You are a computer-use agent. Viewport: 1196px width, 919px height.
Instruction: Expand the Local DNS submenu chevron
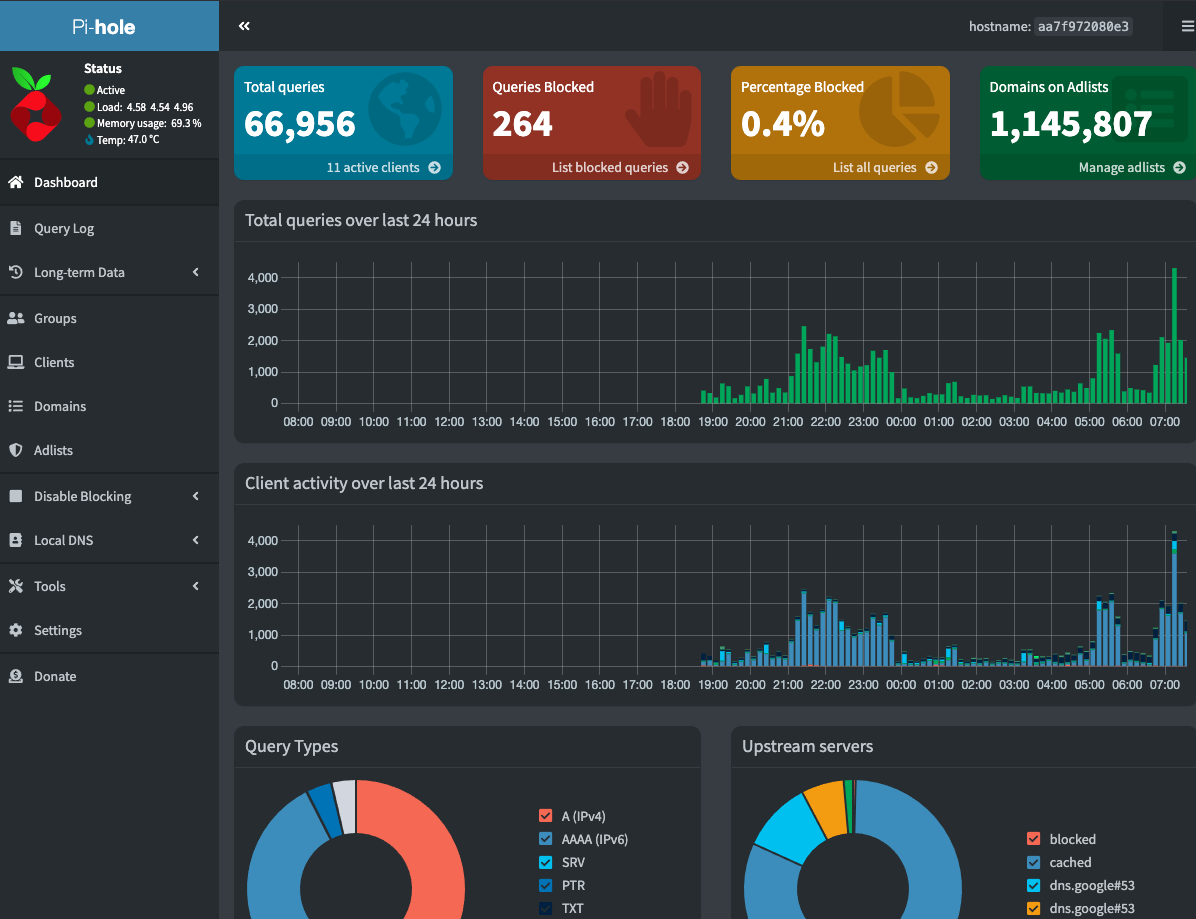coord(196,540)
